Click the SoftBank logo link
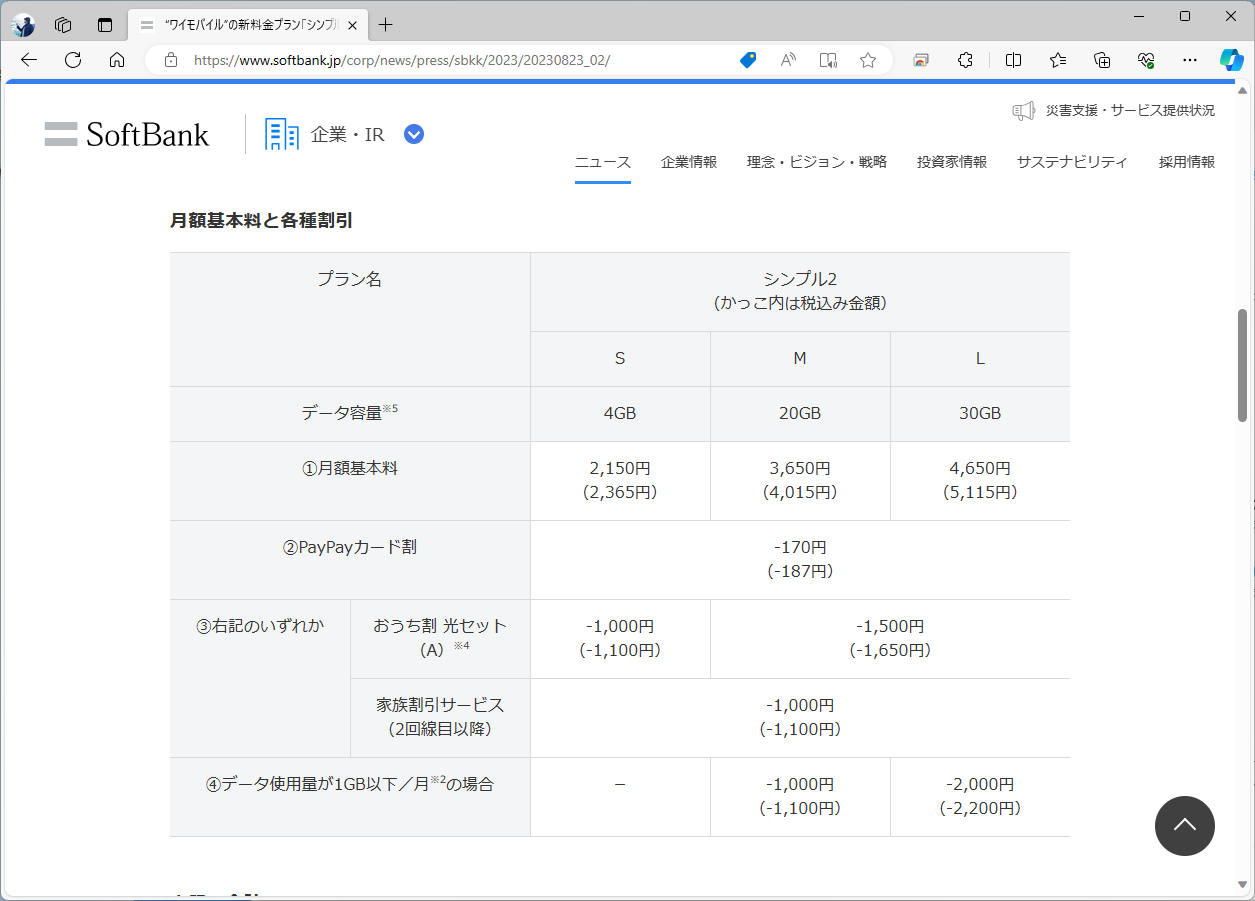The image size is (1255, 901). tap(127, 133)
